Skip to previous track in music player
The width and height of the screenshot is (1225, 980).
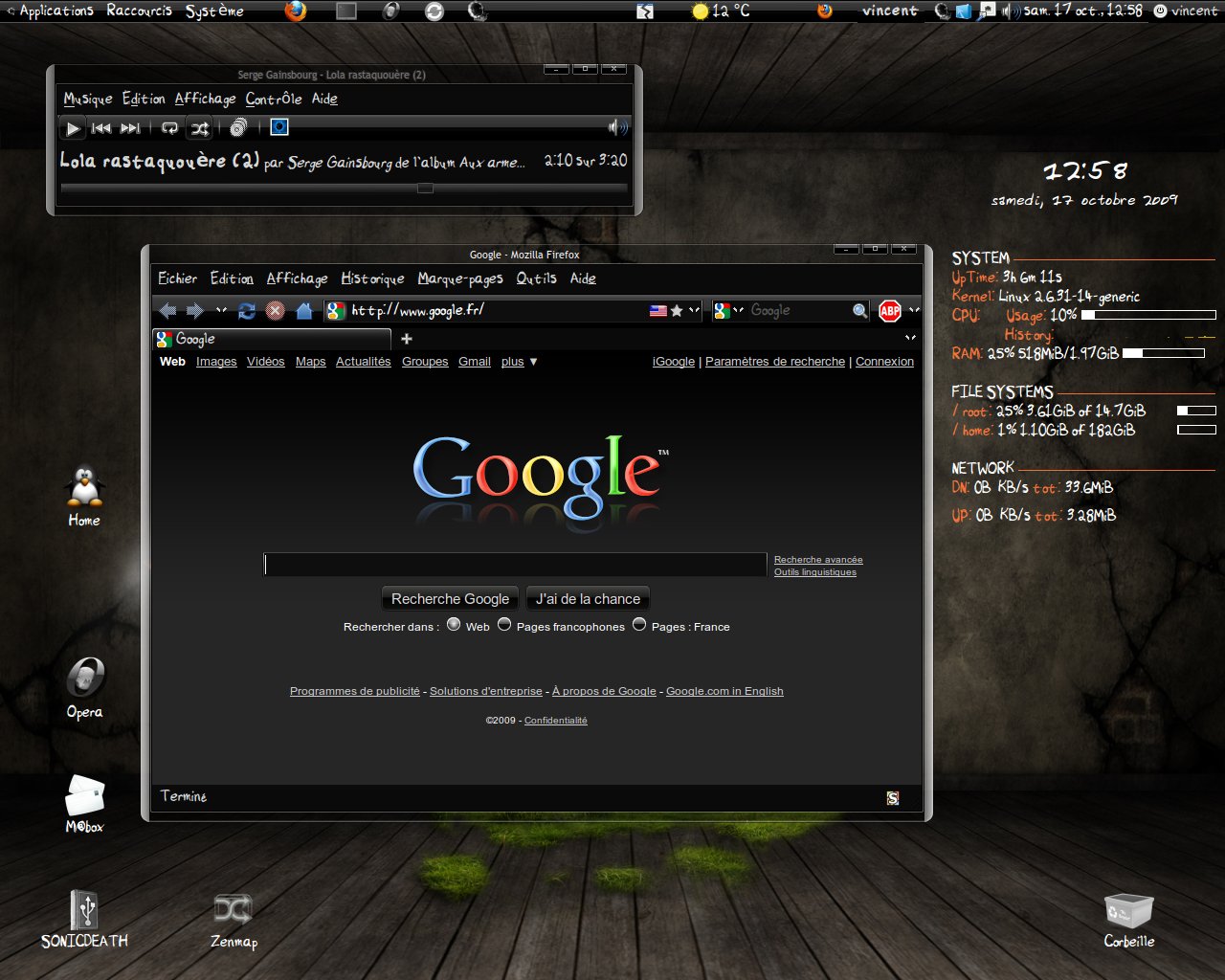pyautogui.click(x=101, y=128)
